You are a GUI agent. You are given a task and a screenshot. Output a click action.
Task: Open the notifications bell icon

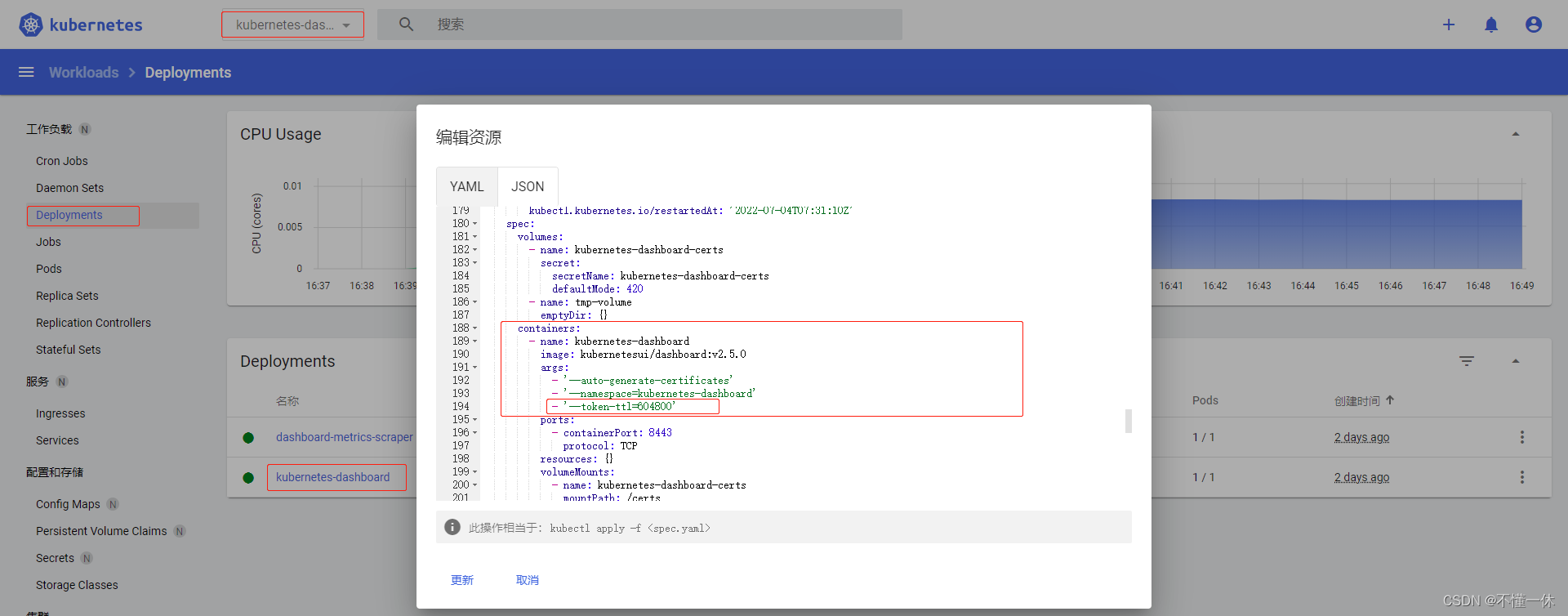(x=1491, y=25)
